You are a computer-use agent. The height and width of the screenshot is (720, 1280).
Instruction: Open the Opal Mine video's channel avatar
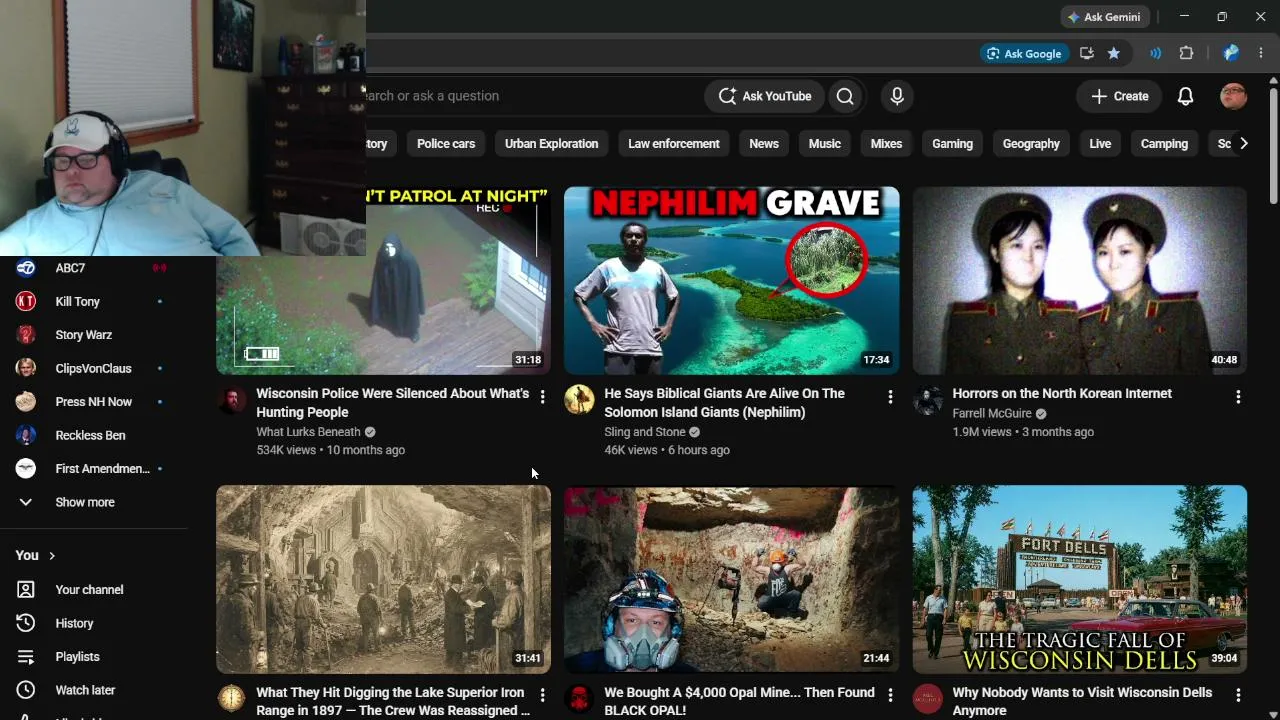click(x=579, y=698)
